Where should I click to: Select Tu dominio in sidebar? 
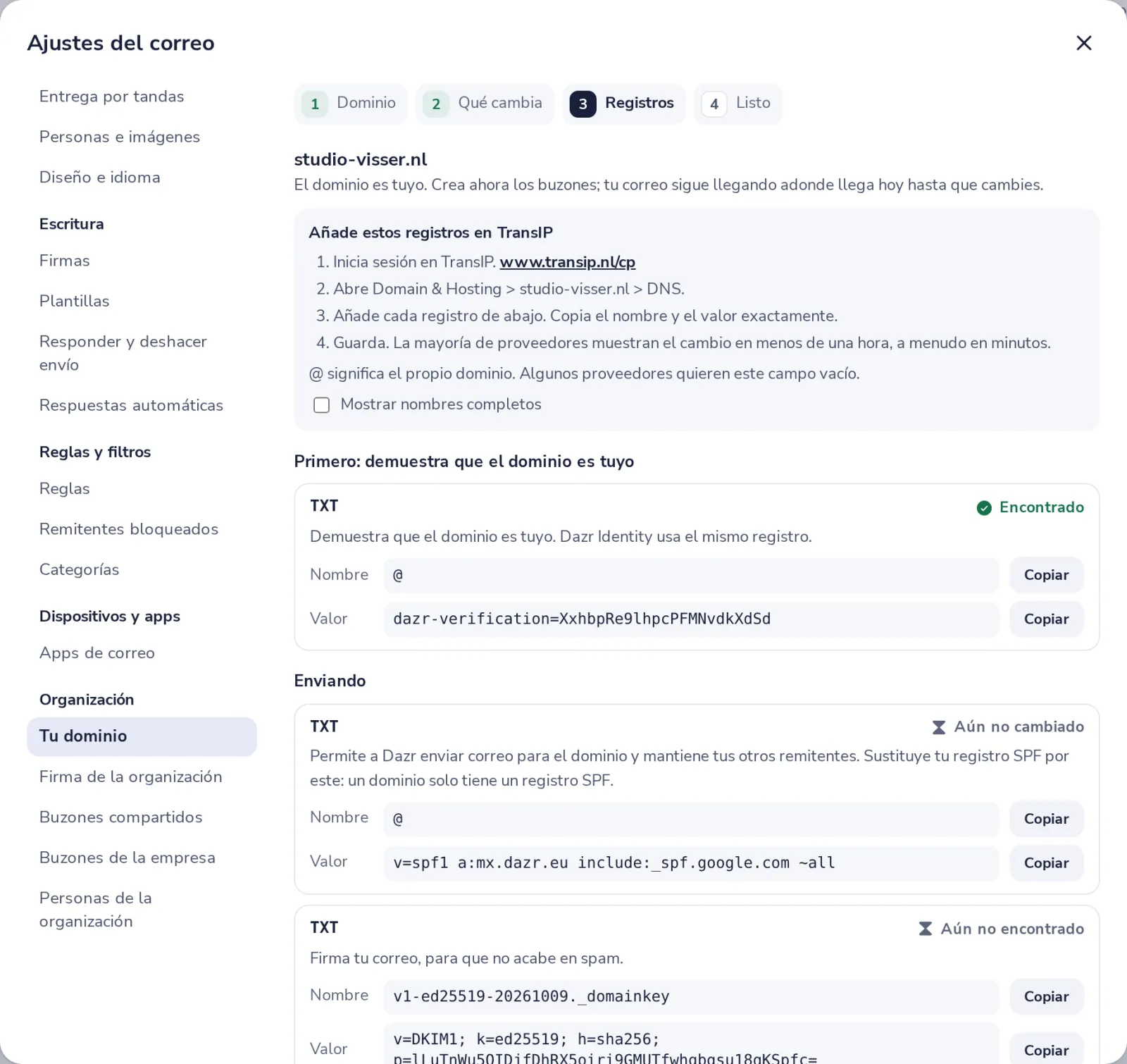pos(142,736)
